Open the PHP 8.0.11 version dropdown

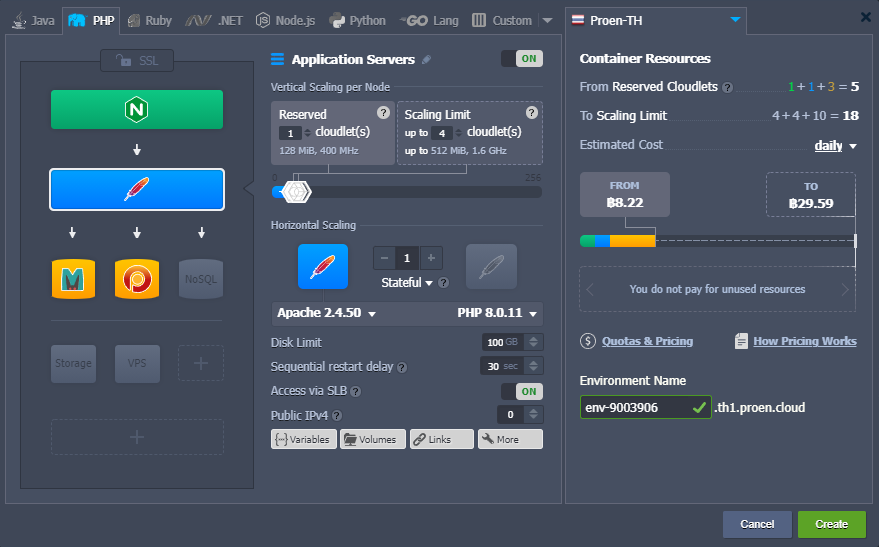[x=497, y=313]
